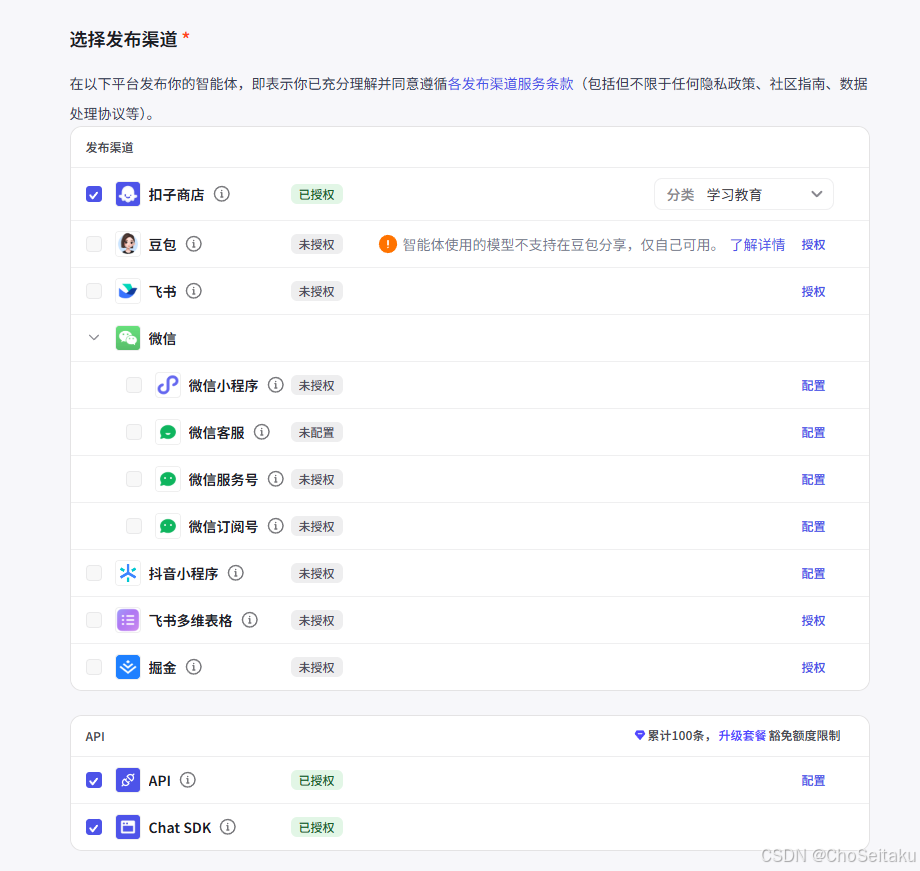The image size is (920, 871).
Task: Tick the 豆包 checkbox
Action: pyautogui.click(x=94, y=244)
